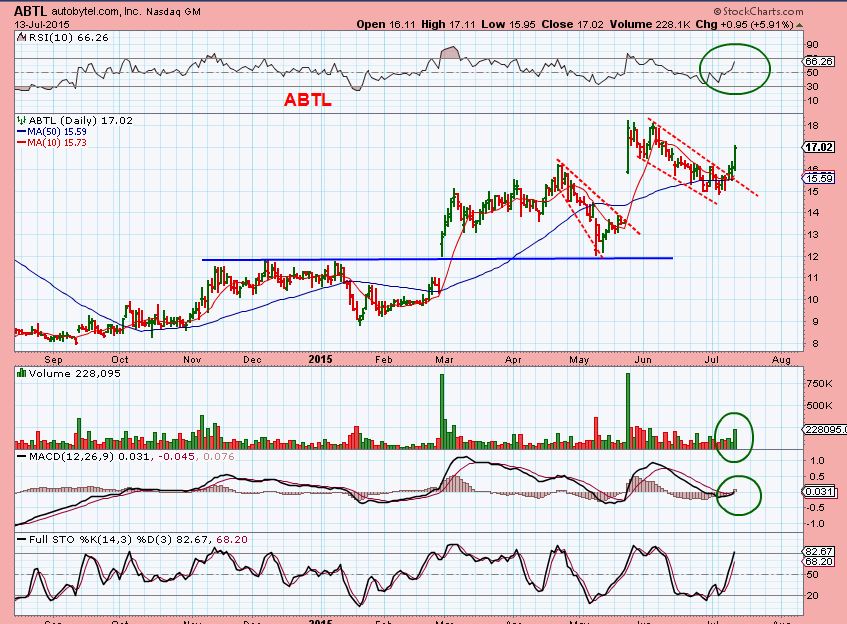The height and width of the screenshot is (624, 847).
Task: Click the 750K level on the volume axis
Action: (x=819, y=384)
